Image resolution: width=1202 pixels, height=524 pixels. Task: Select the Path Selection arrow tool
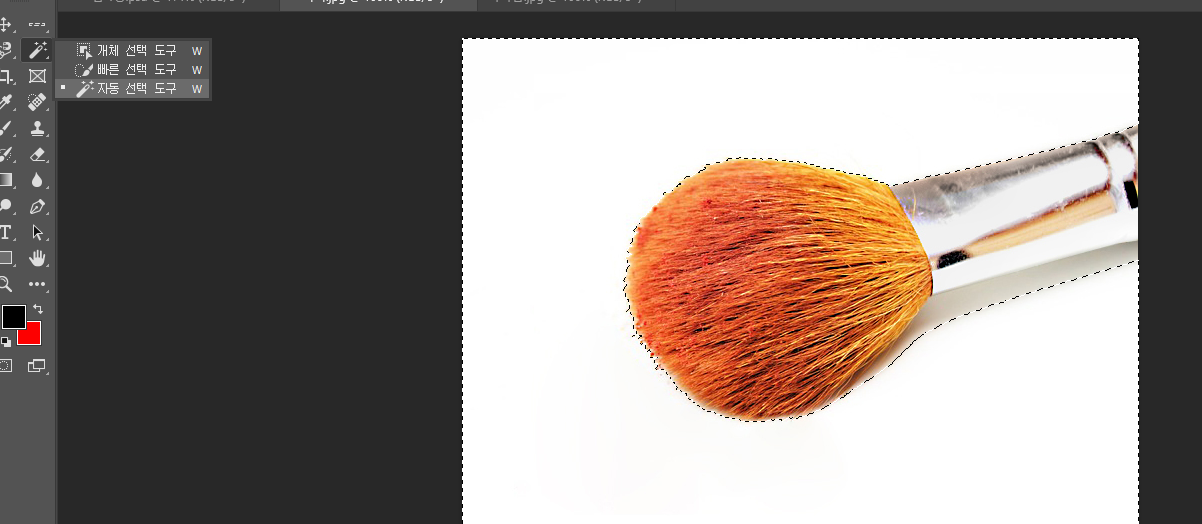(37, 232)
